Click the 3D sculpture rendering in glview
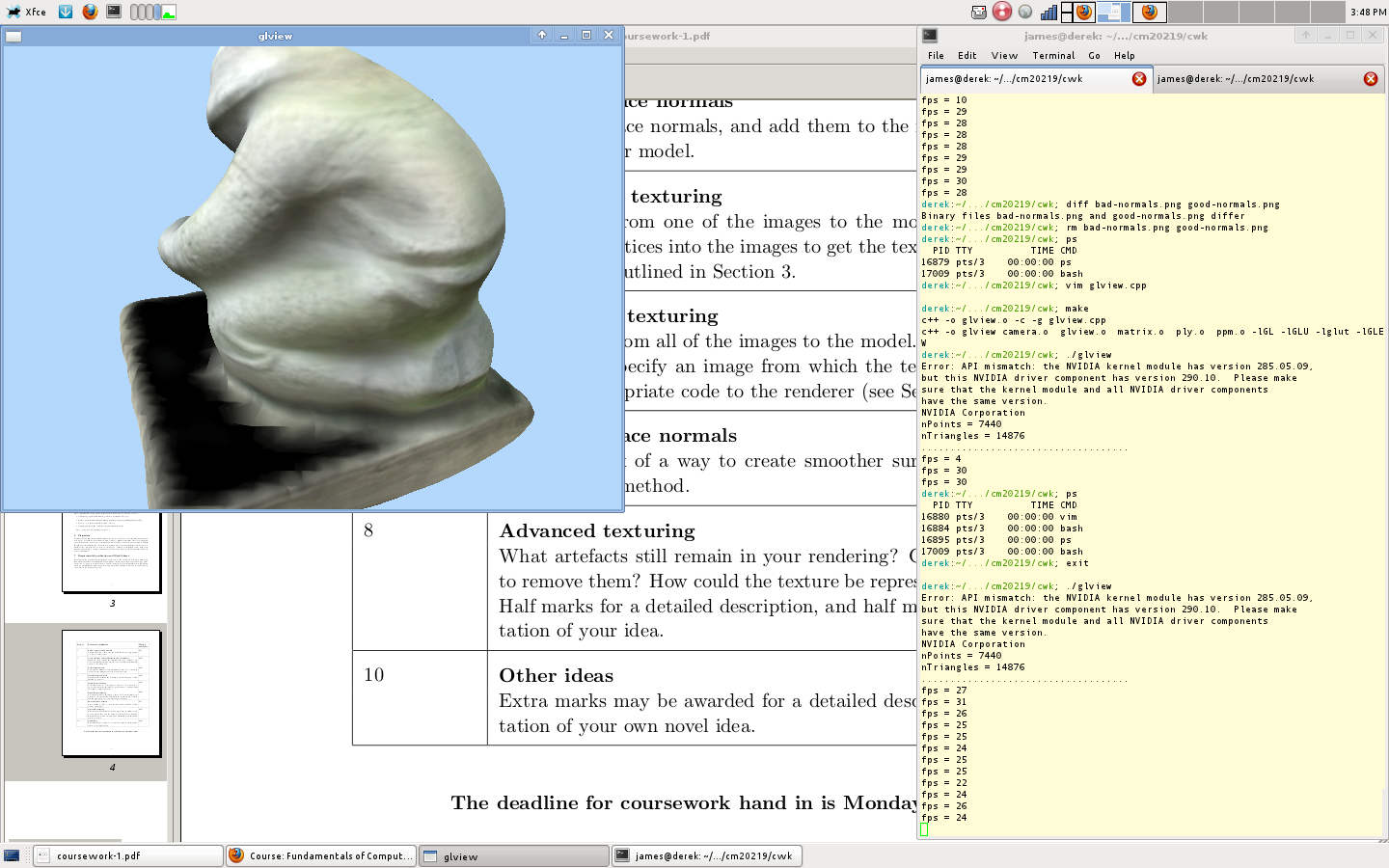 click(x=328, y=280)
